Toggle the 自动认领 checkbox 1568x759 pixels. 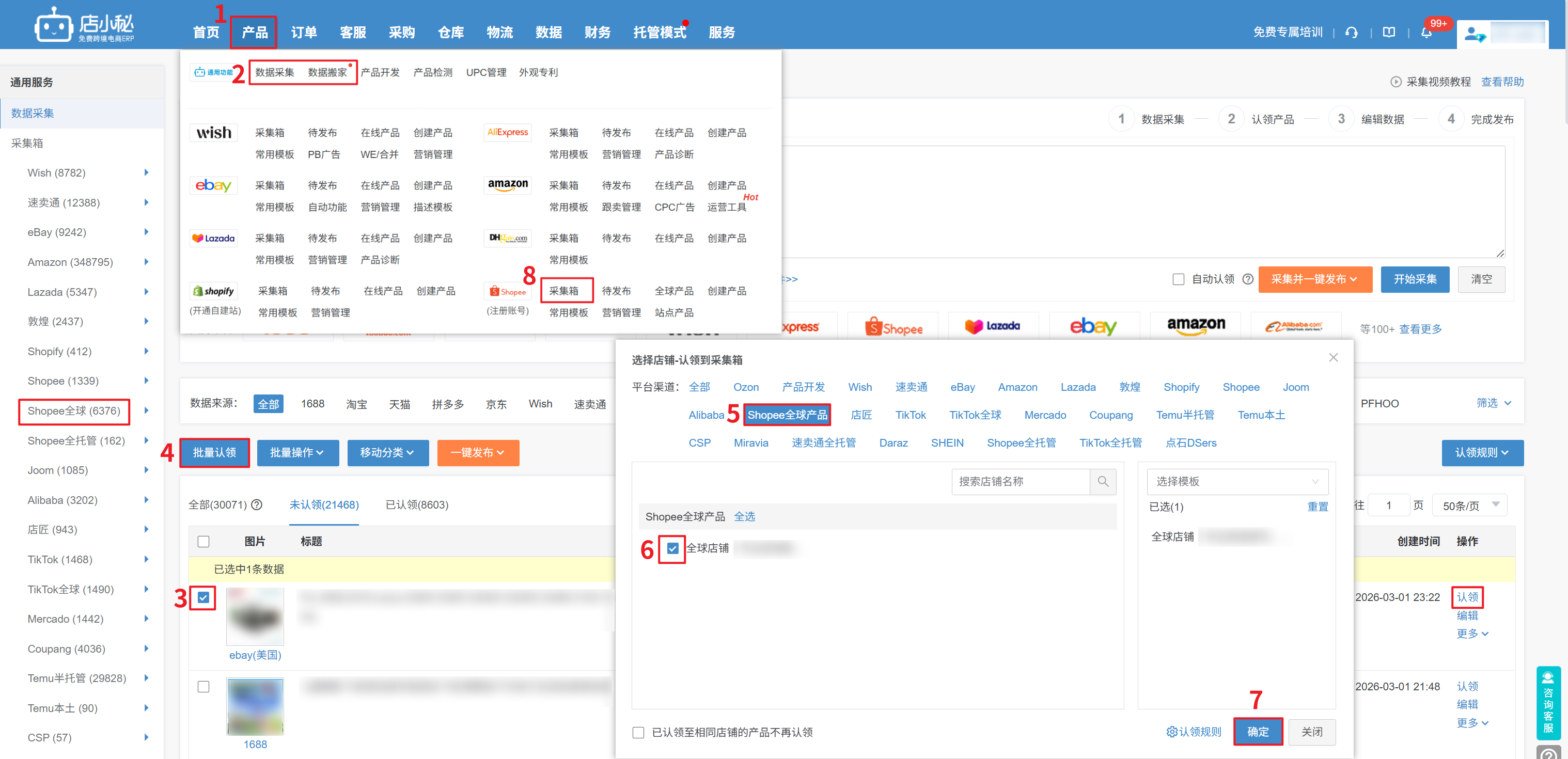tap(1179, 279)
